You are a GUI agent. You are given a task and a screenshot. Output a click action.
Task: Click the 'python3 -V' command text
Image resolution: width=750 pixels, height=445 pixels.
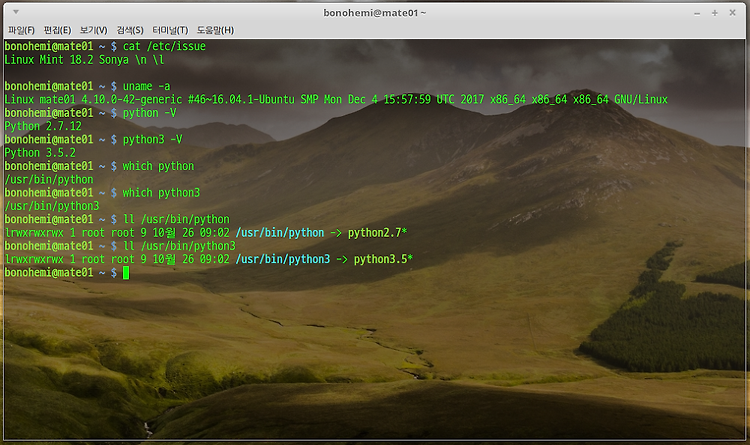click(x=152, y=140)
